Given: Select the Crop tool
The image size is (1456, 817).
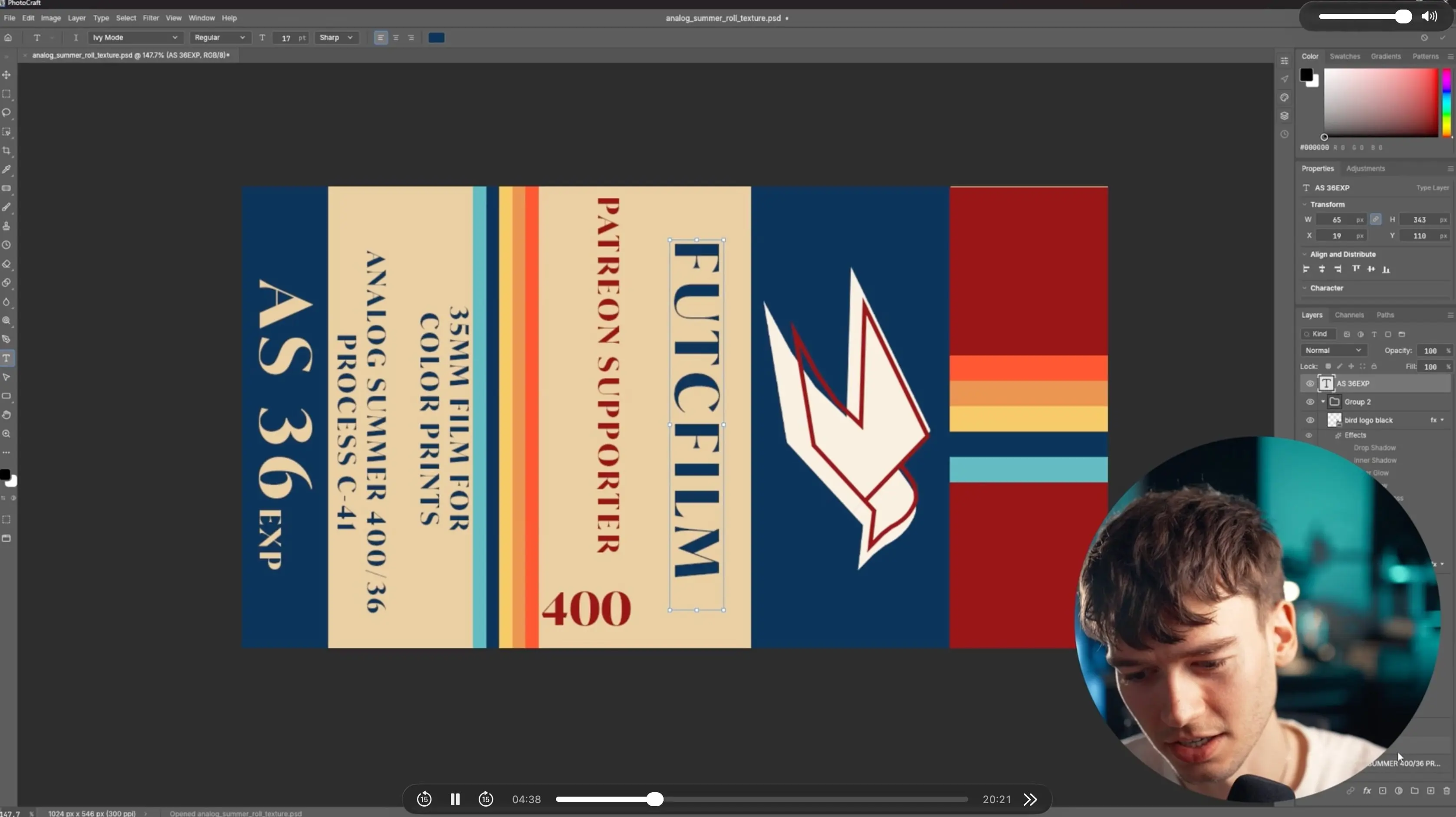Looking at the screenshot, I should point(7,150).
